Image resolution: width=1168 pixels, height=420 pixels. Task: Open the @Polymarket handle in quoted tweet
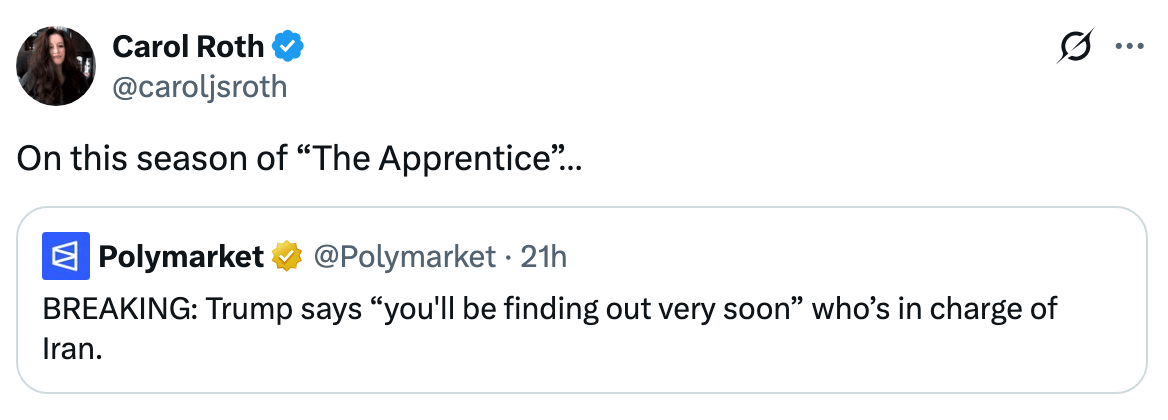[405, 258]
